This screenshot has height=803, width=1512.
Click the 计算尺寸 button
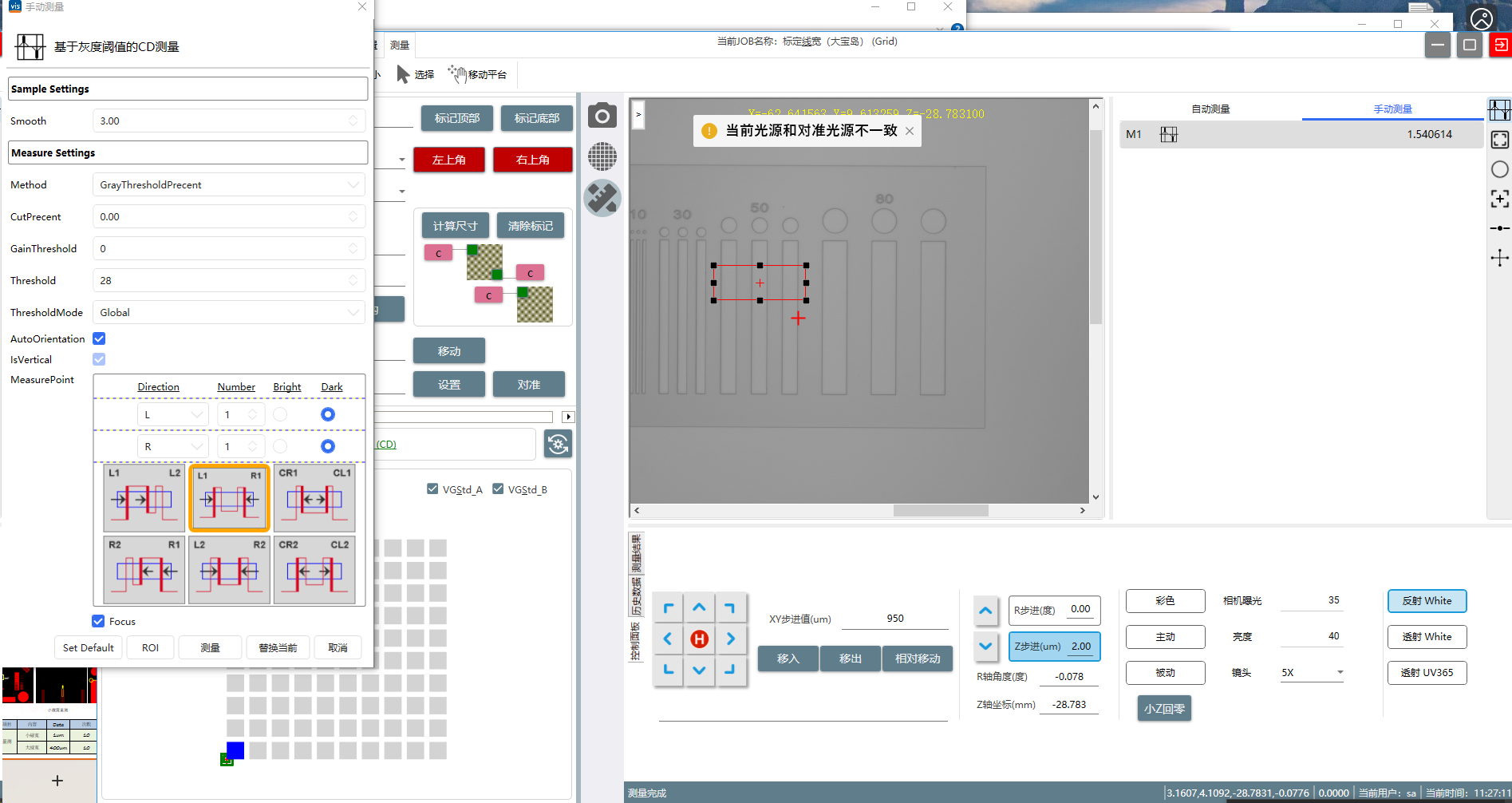tap(455, 226)
